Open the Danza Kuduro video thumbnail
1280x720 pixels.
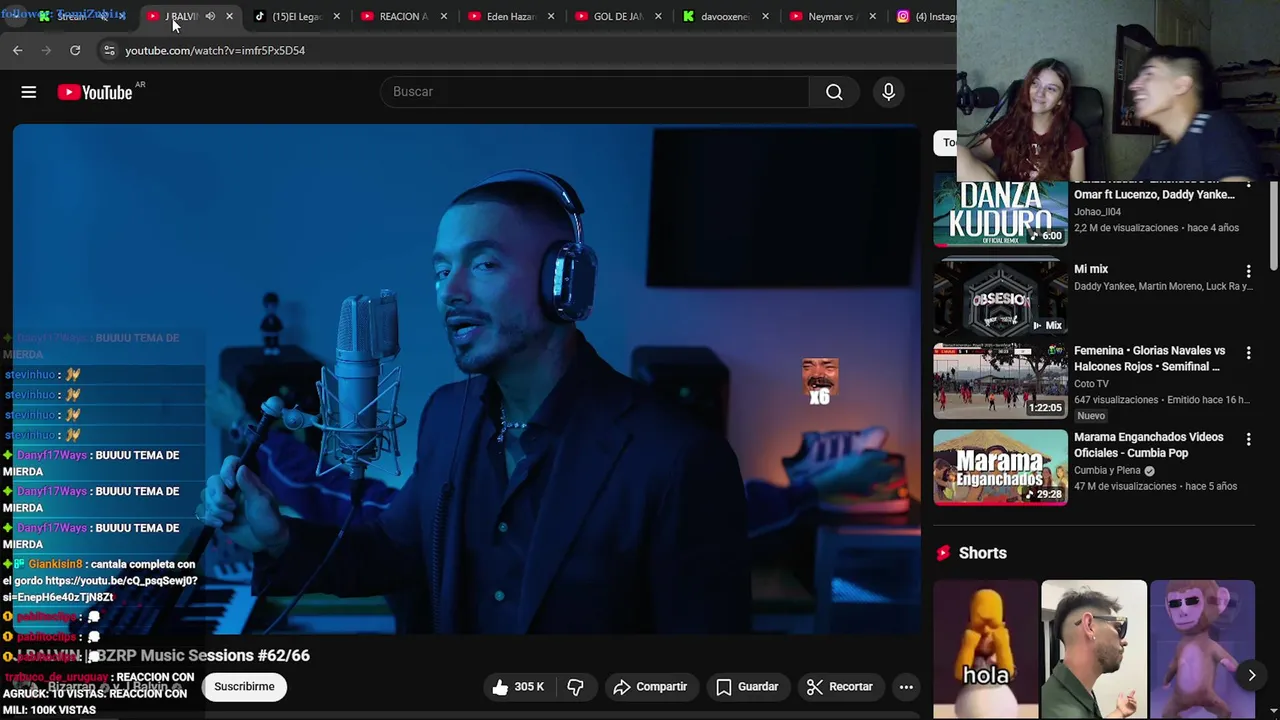pos(1000,212)
